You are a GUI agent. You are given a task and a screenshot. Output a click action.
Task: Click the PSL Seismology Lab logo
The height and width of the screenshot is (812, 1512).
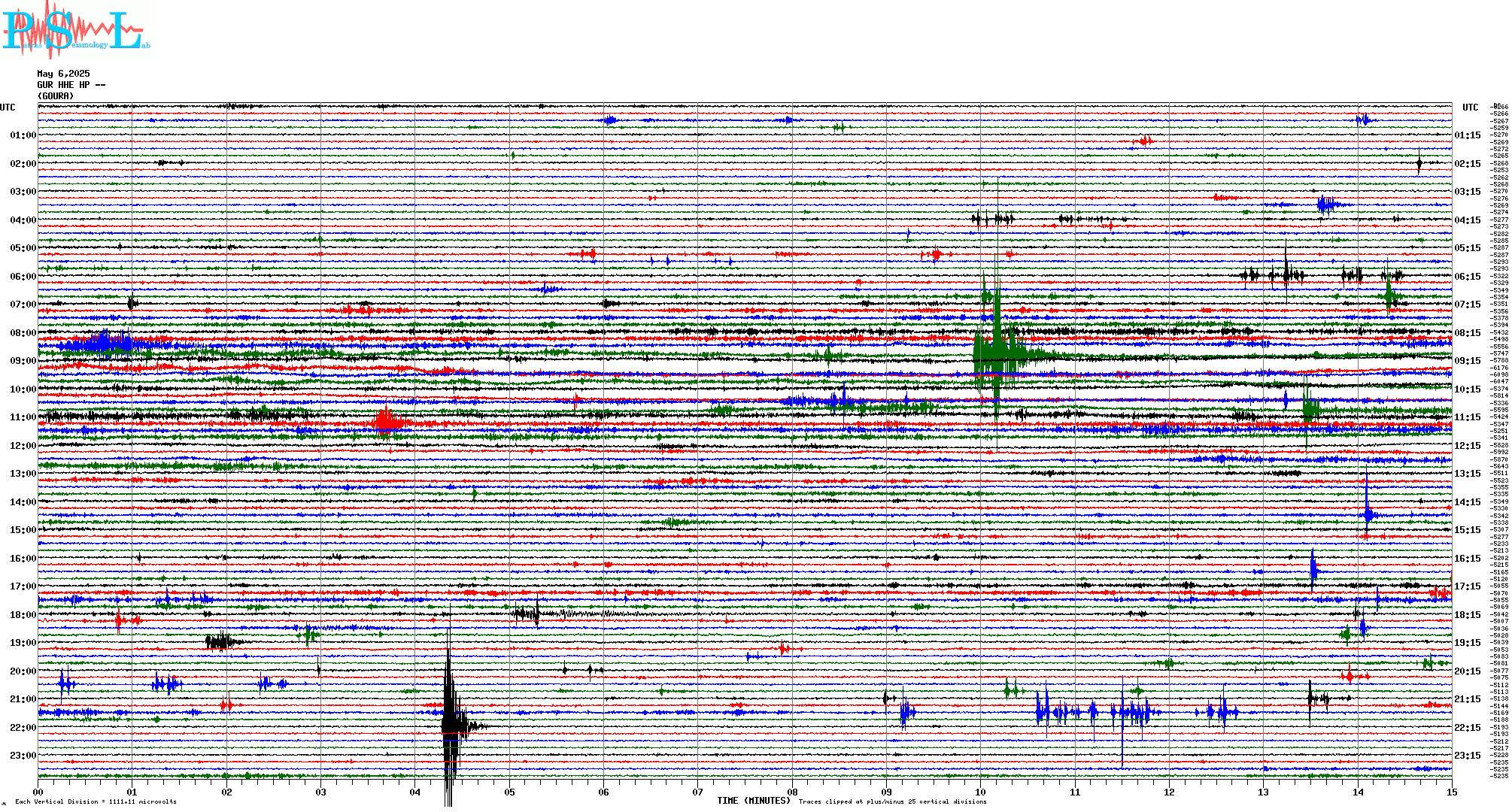click(x=75, y=30)
